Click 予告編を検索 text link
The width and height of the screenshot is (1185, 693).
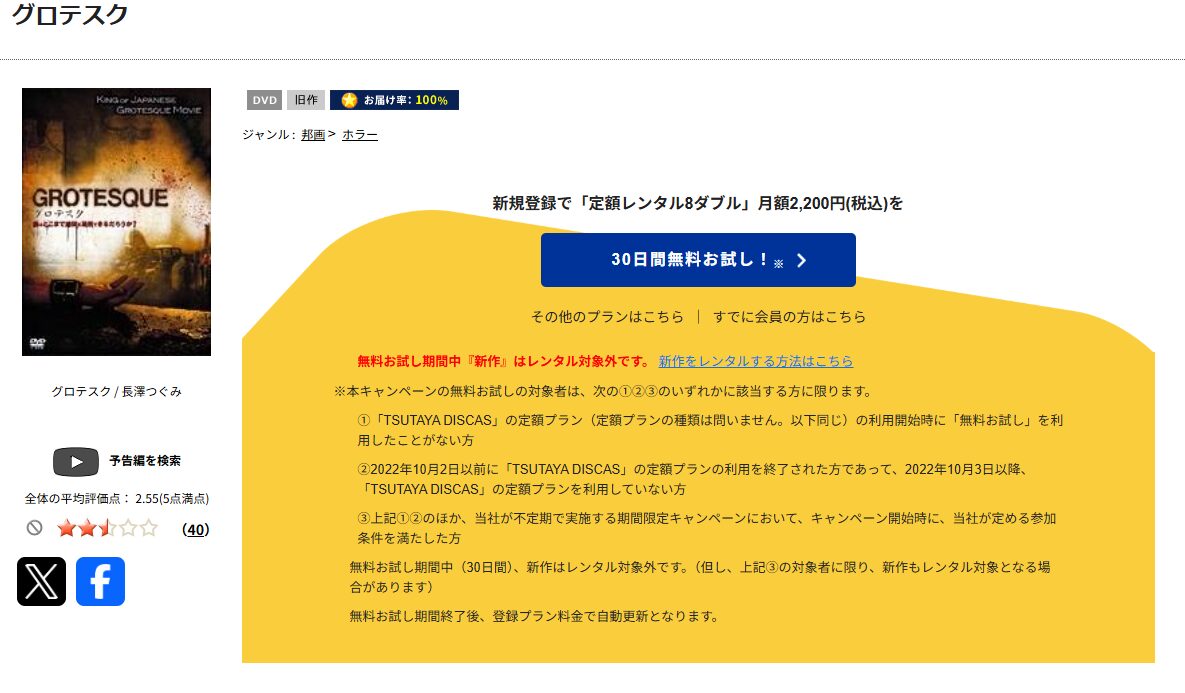coord(145,460)
